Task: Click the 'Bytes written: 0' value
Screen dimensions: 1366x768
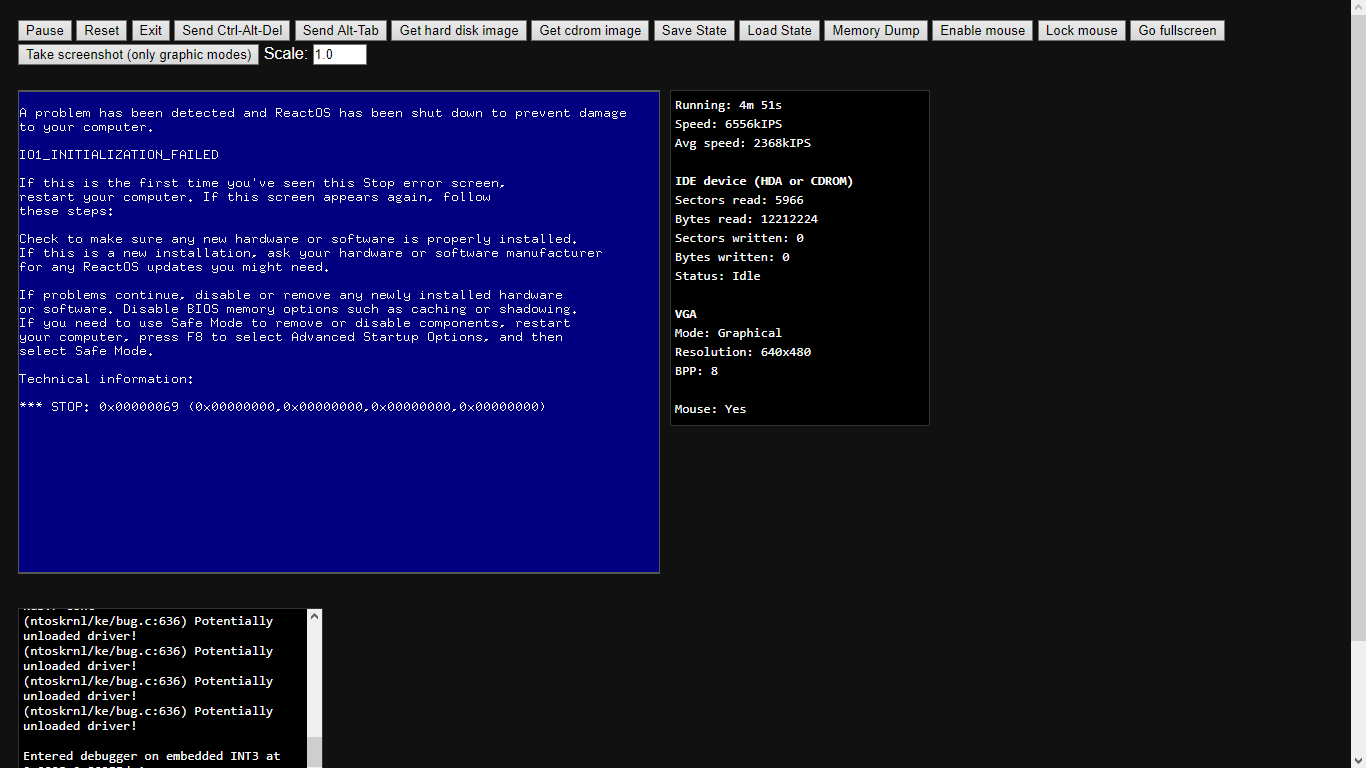Action: pos(732,257)
